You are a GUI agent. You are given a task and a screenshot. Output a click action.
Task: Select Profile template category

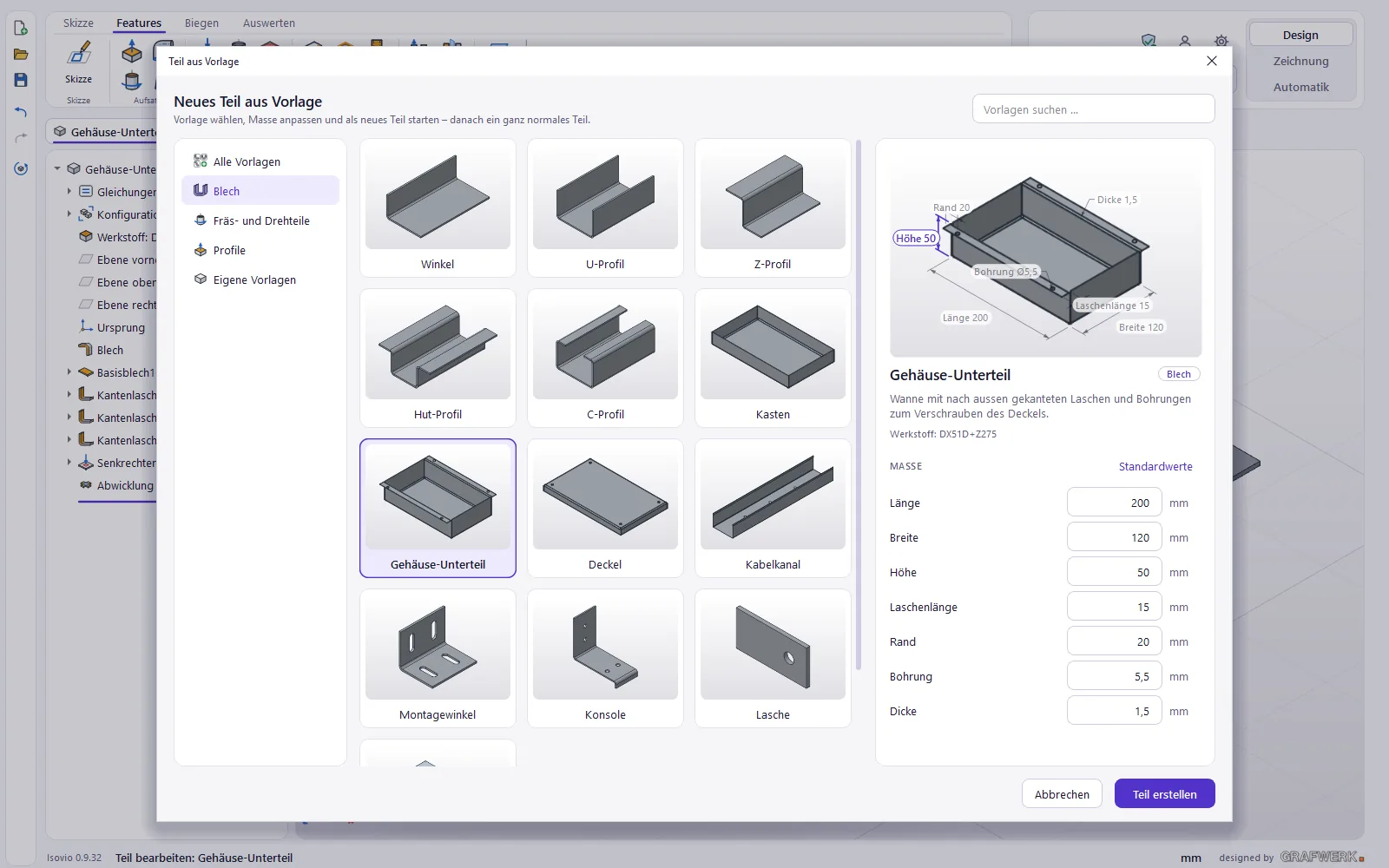point(260,250)
